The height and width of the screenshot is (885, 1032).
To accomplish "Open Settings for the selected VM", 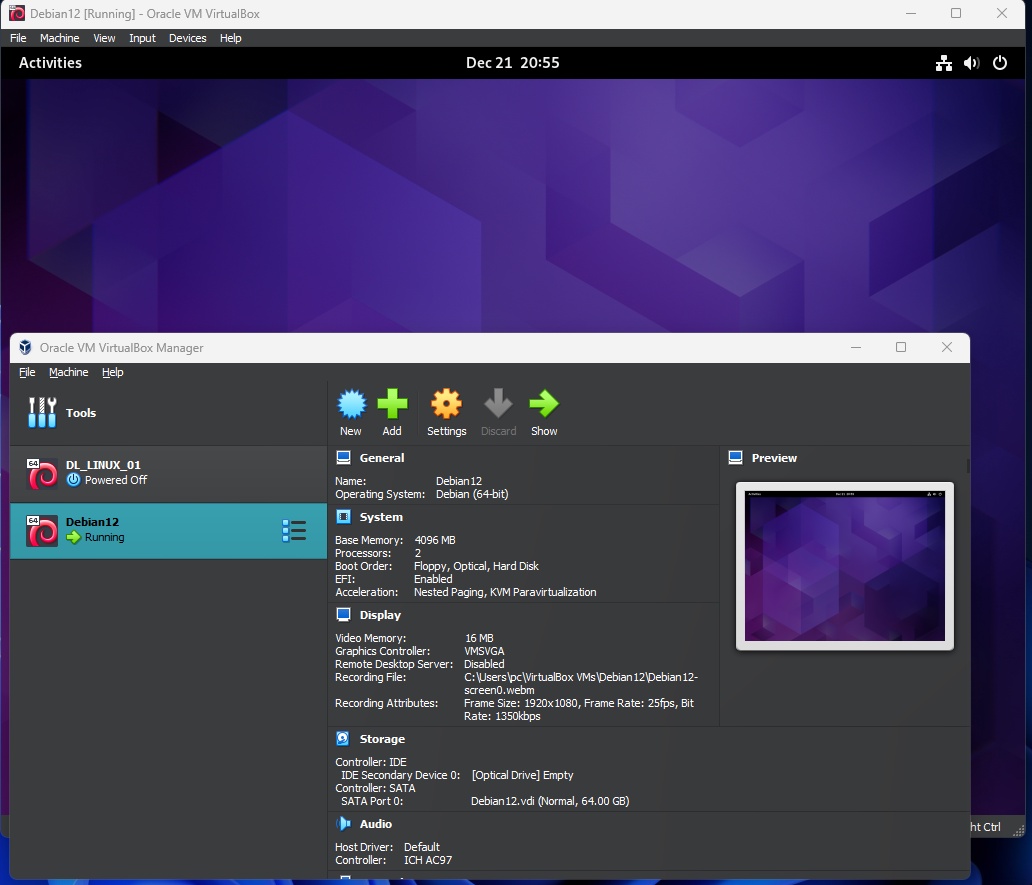I will 446,404.
